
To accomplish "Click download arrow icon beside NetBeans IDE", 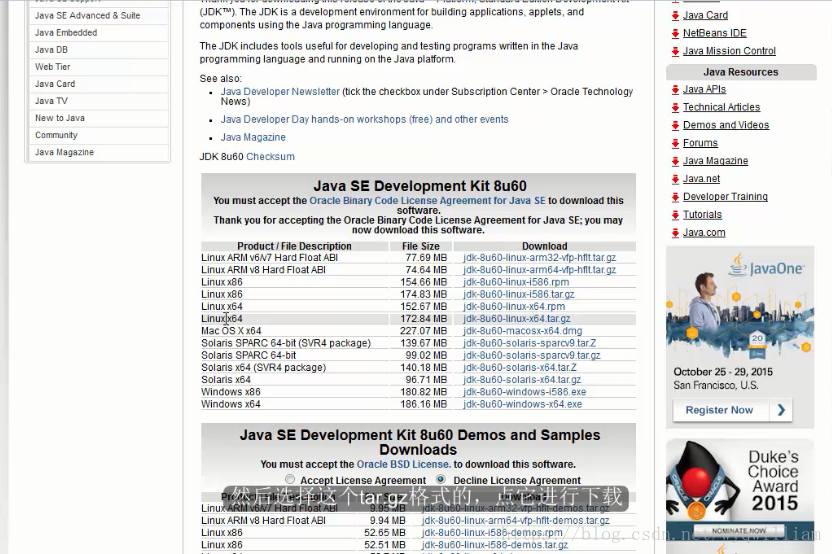I will [675, 33].
